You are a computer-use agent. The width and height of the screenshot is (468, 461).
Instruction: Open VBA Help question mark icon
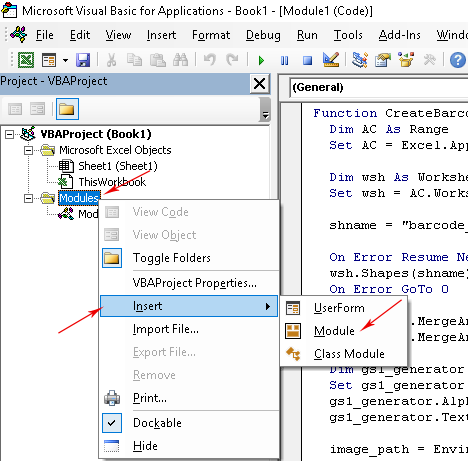(x=458, y=60)
